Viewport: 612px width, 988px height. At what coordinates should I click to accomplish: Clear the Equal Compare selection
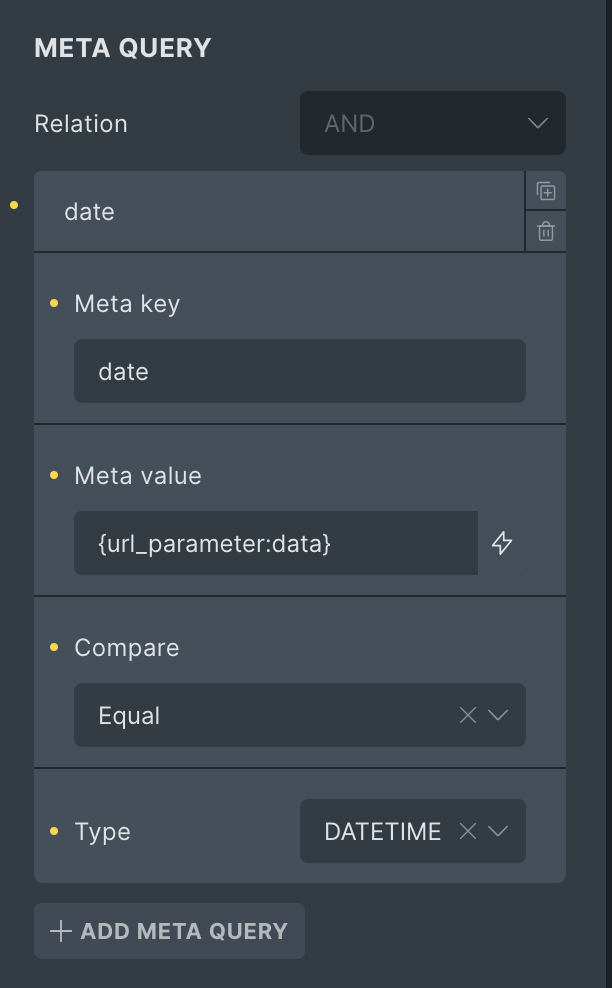(x=468, y=715)
